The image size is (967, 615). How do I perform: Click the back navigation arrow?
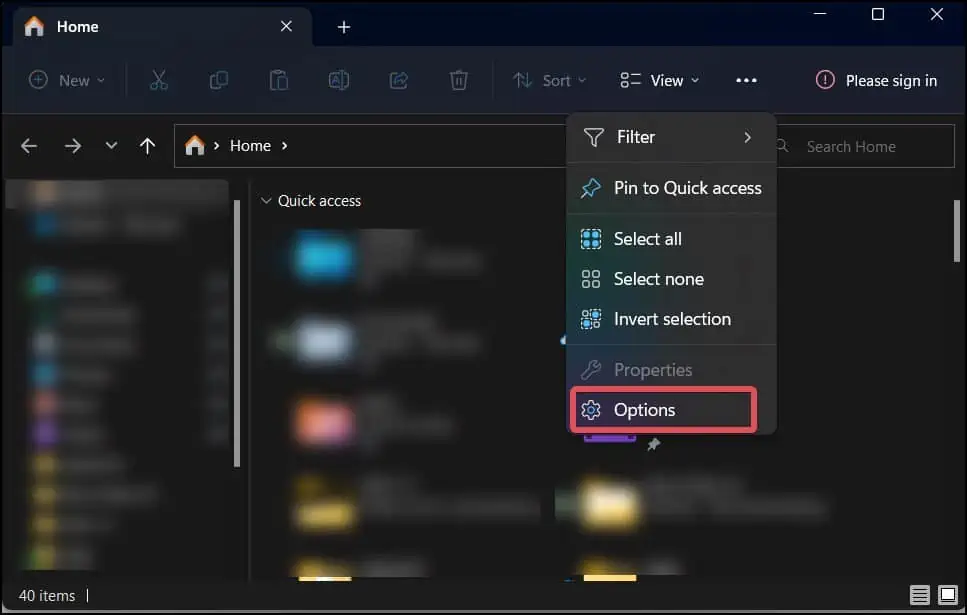(x=29, y=145)
